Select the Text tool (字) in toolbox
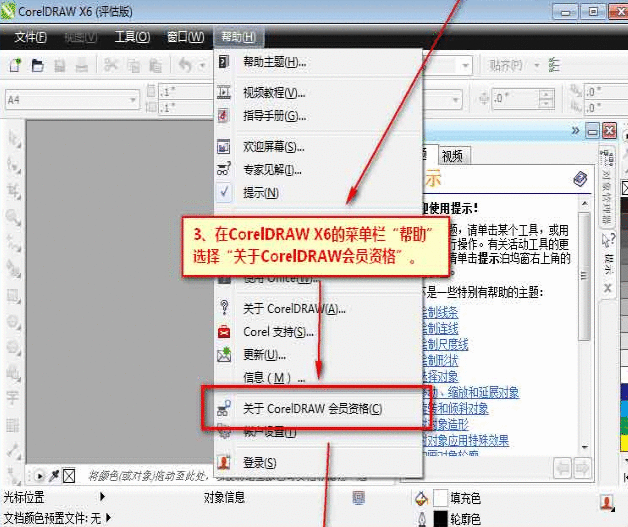This screenshot has height=527, width=628. [x=13, y=397]
